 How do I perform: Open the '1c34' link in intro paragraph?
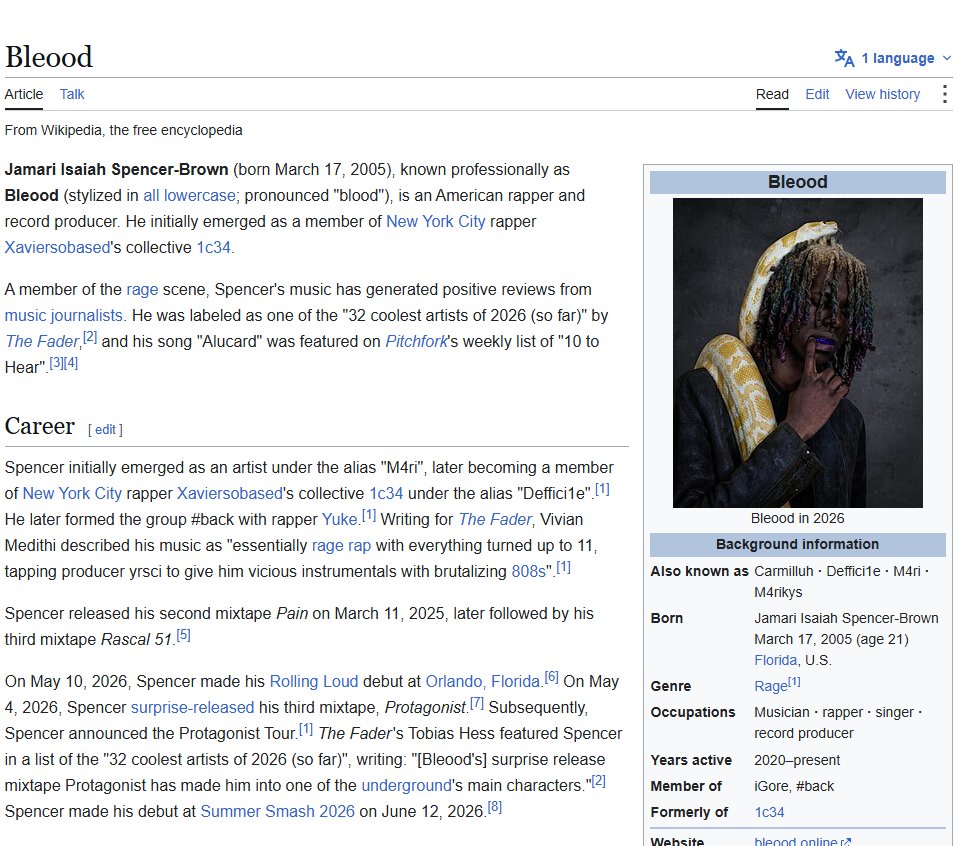click(x=213, y=247)
